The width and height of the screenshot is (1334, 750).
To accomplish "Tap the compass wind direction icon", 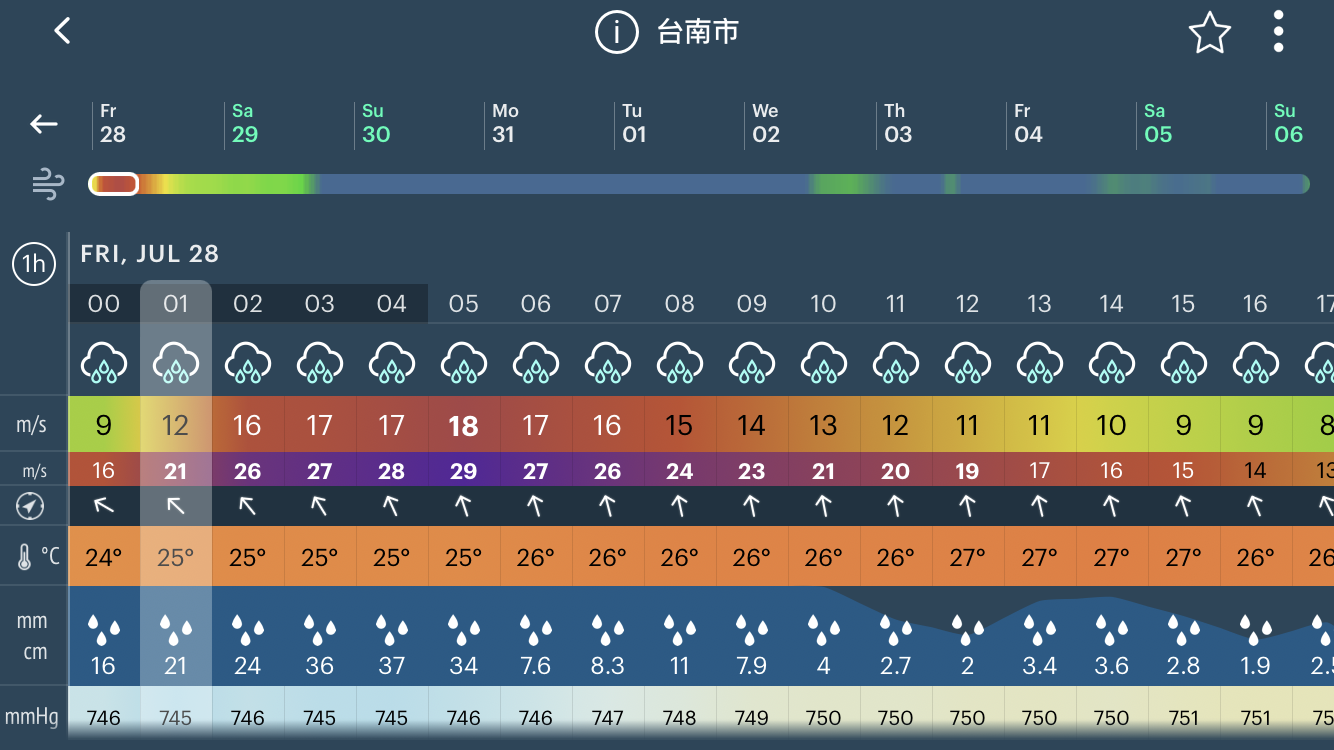I will tap(31, 507).
